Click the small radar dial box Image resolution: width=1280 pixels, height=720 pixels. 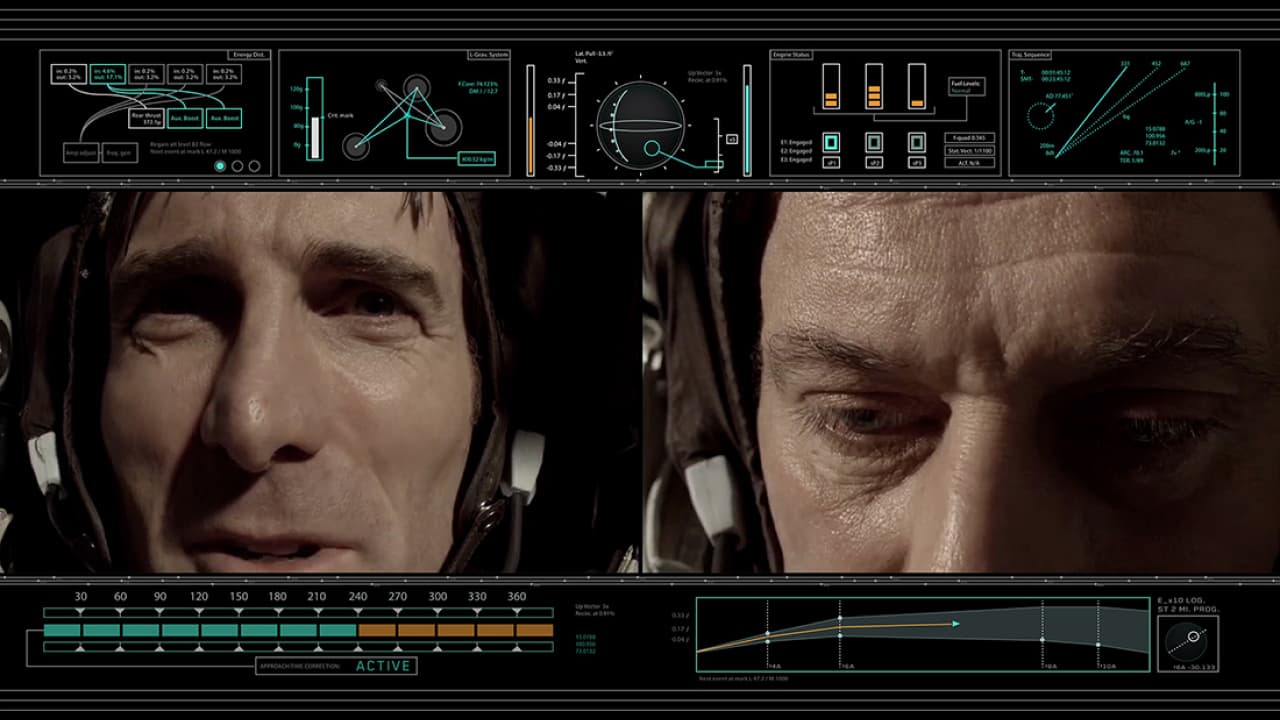click(x=1188, y=643)
